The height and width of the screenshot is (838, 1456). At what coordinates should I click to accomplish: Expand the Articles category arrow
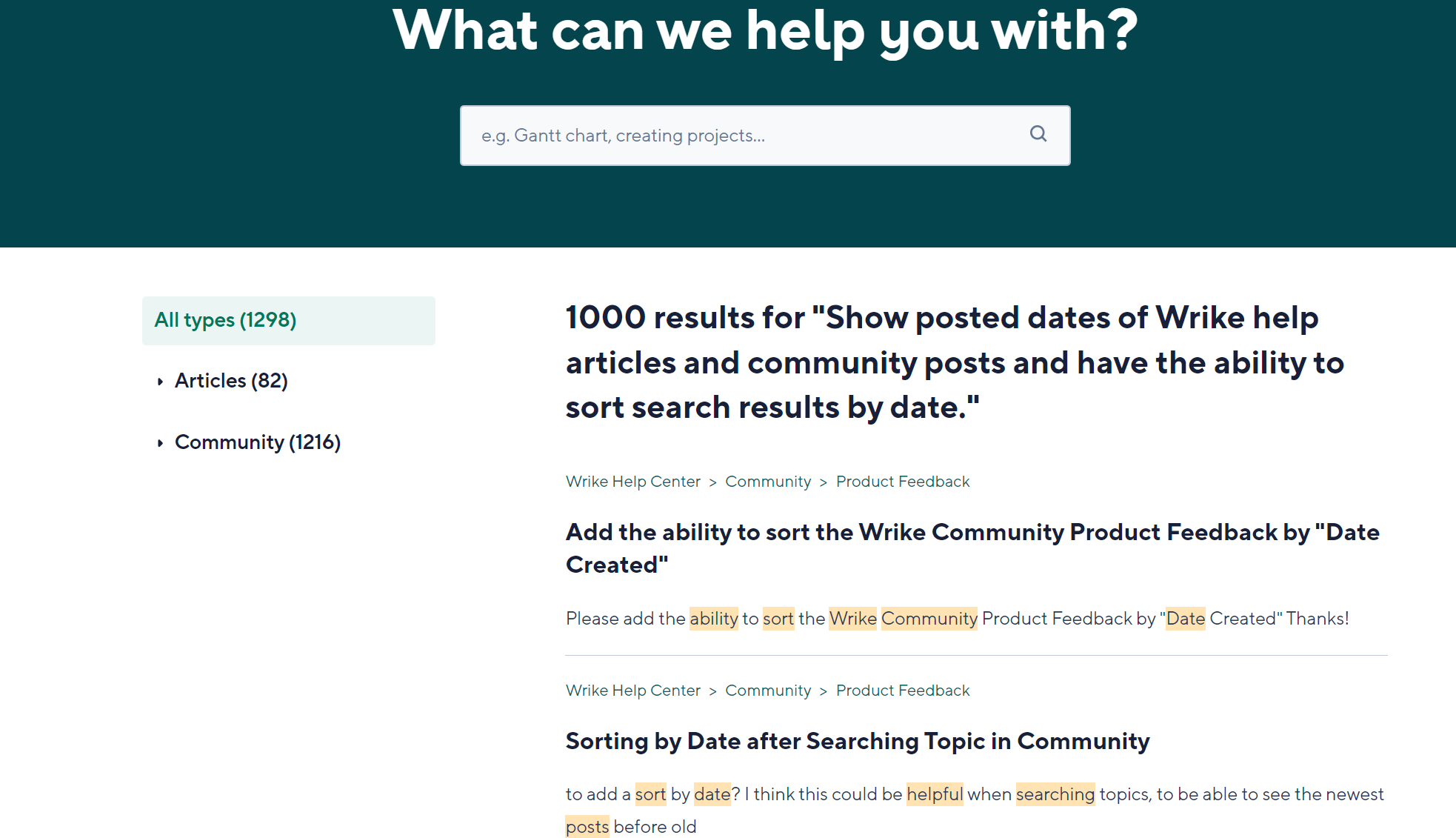point(160,382)
